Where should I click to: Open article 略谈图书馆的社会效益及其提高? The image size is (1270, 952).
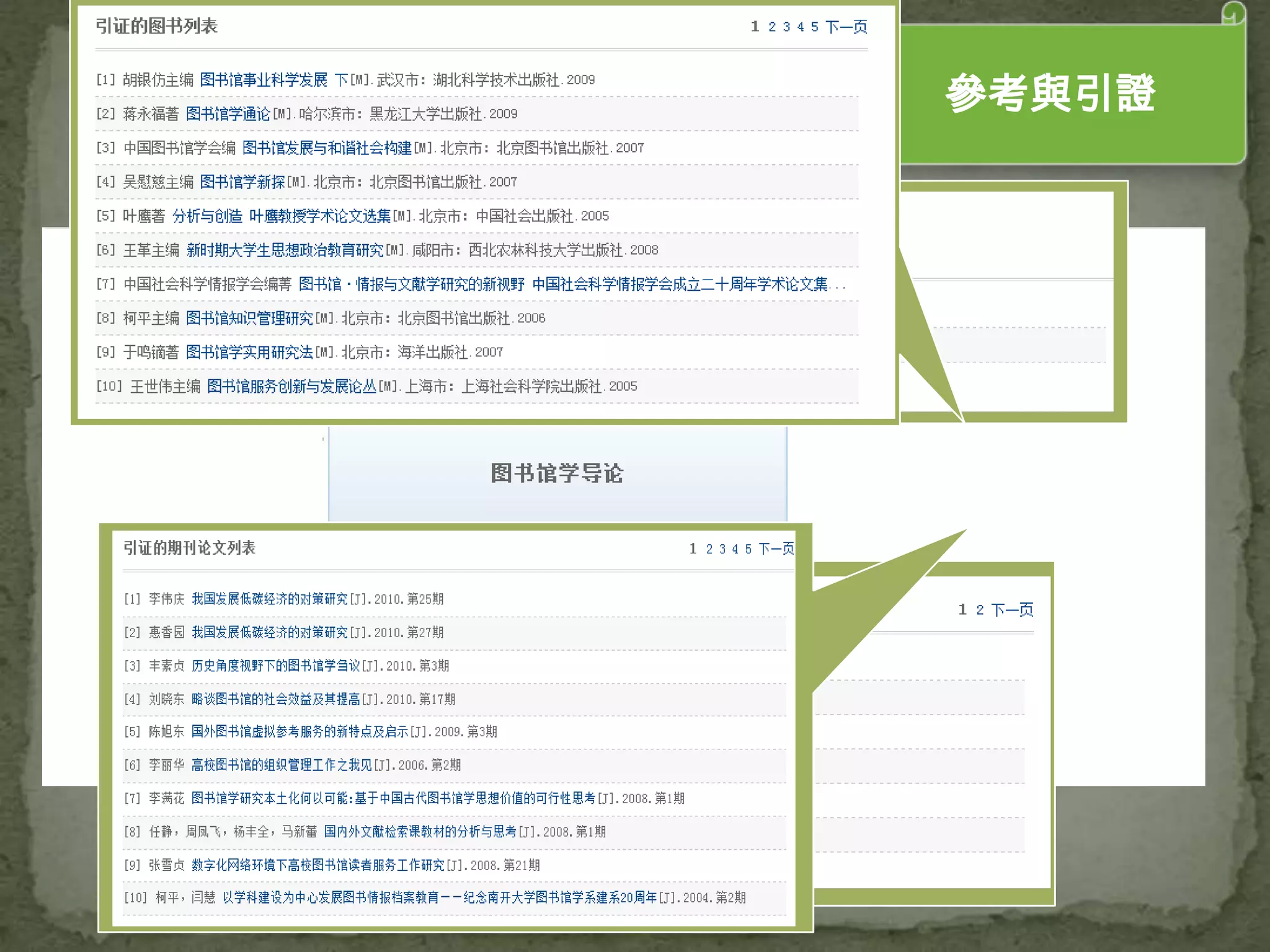275,699
